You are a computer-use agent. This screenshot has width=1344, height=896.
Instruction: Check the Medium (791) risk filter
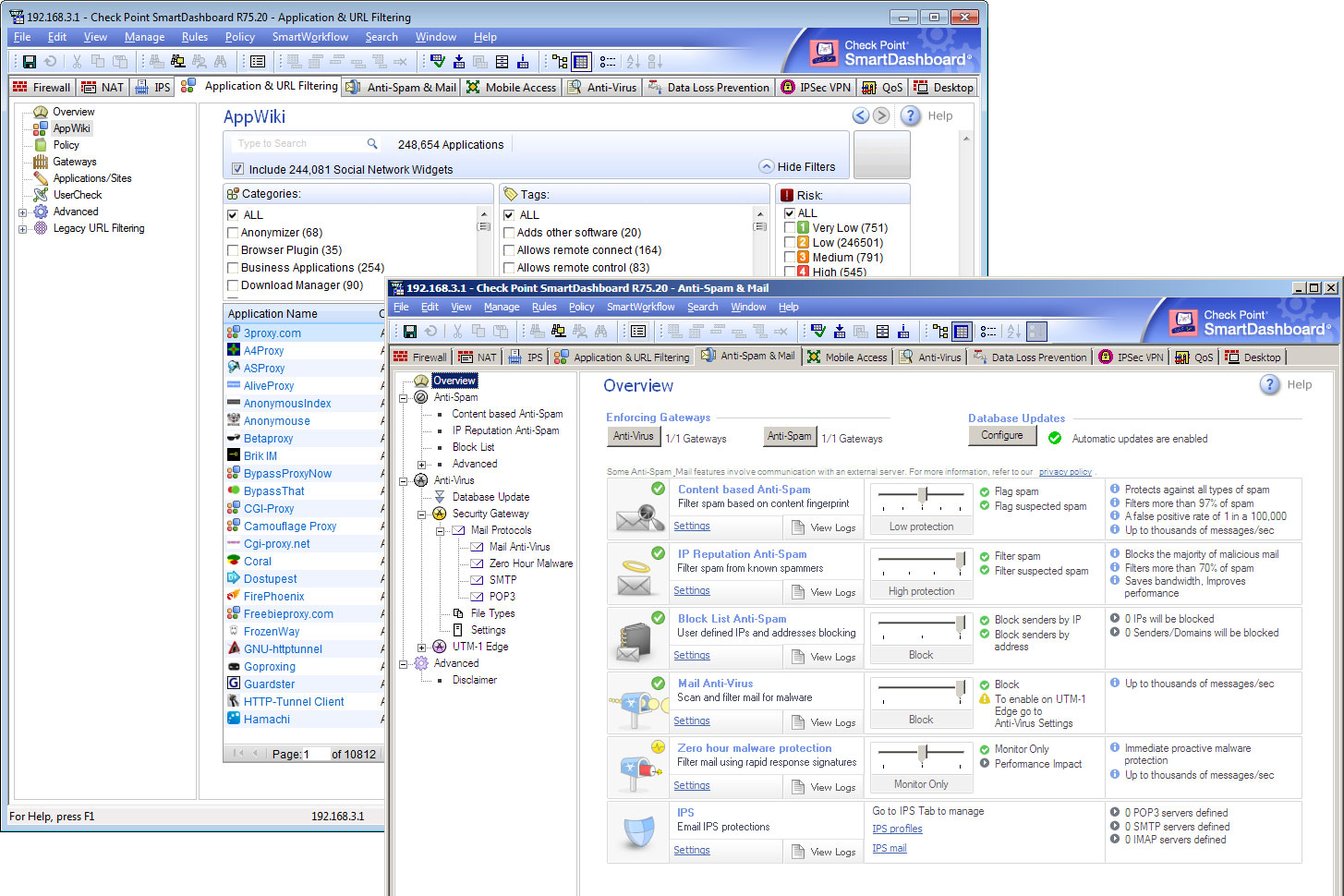(x=790, y=257)
